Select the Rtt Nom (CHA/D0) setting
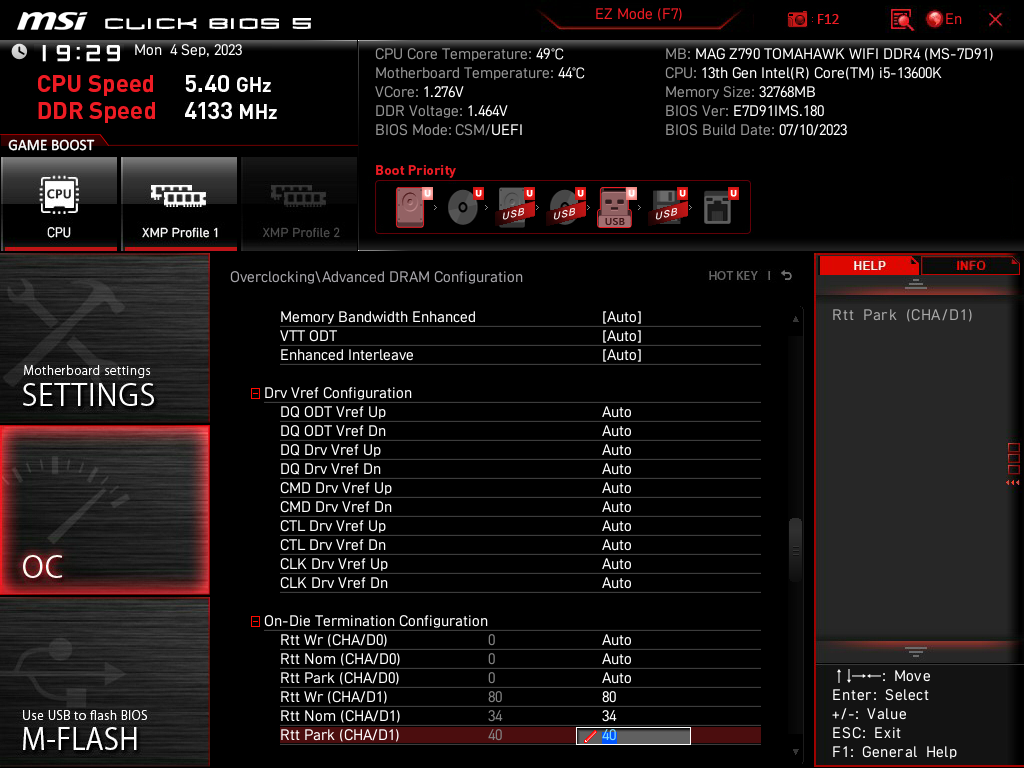The width and height of the screenshot is (1024, 768). click(520, 659)
